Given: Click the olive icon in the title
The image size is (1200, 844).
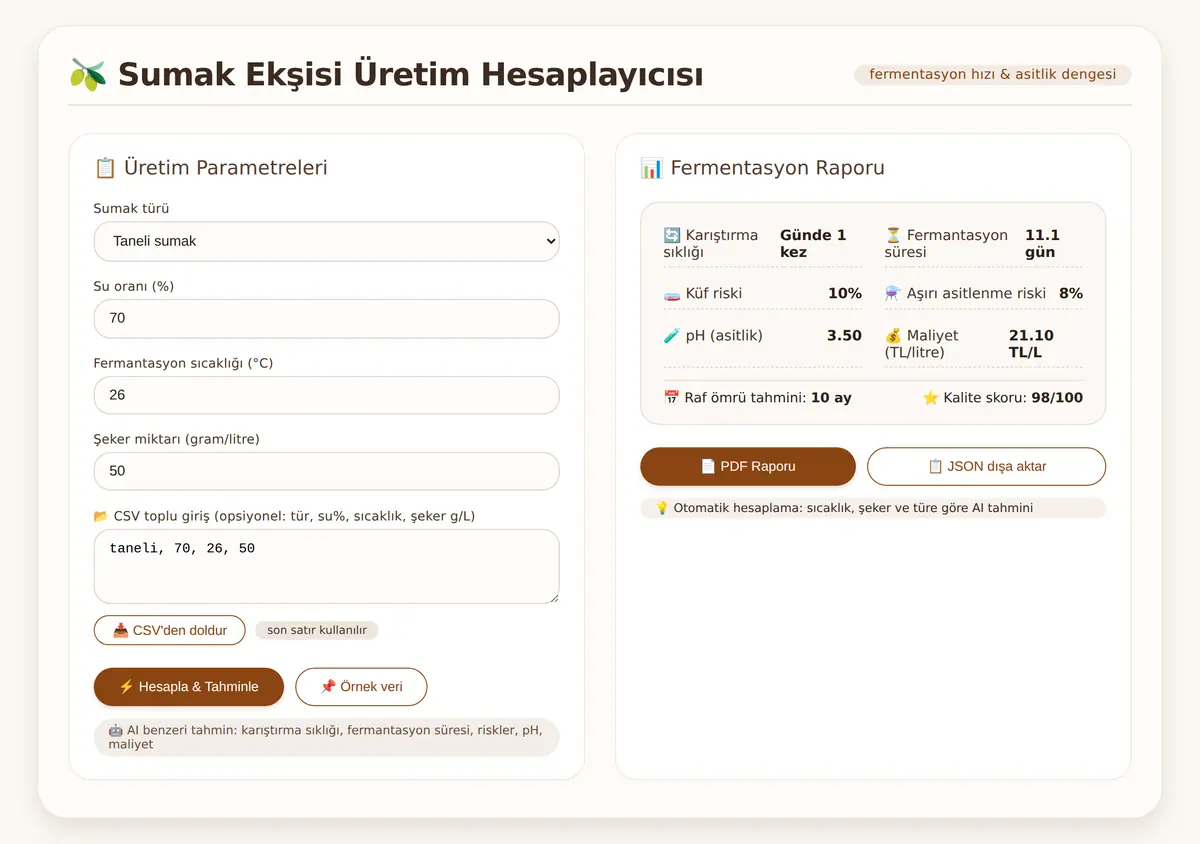Looking at the screenshot, I should (88, 75).
